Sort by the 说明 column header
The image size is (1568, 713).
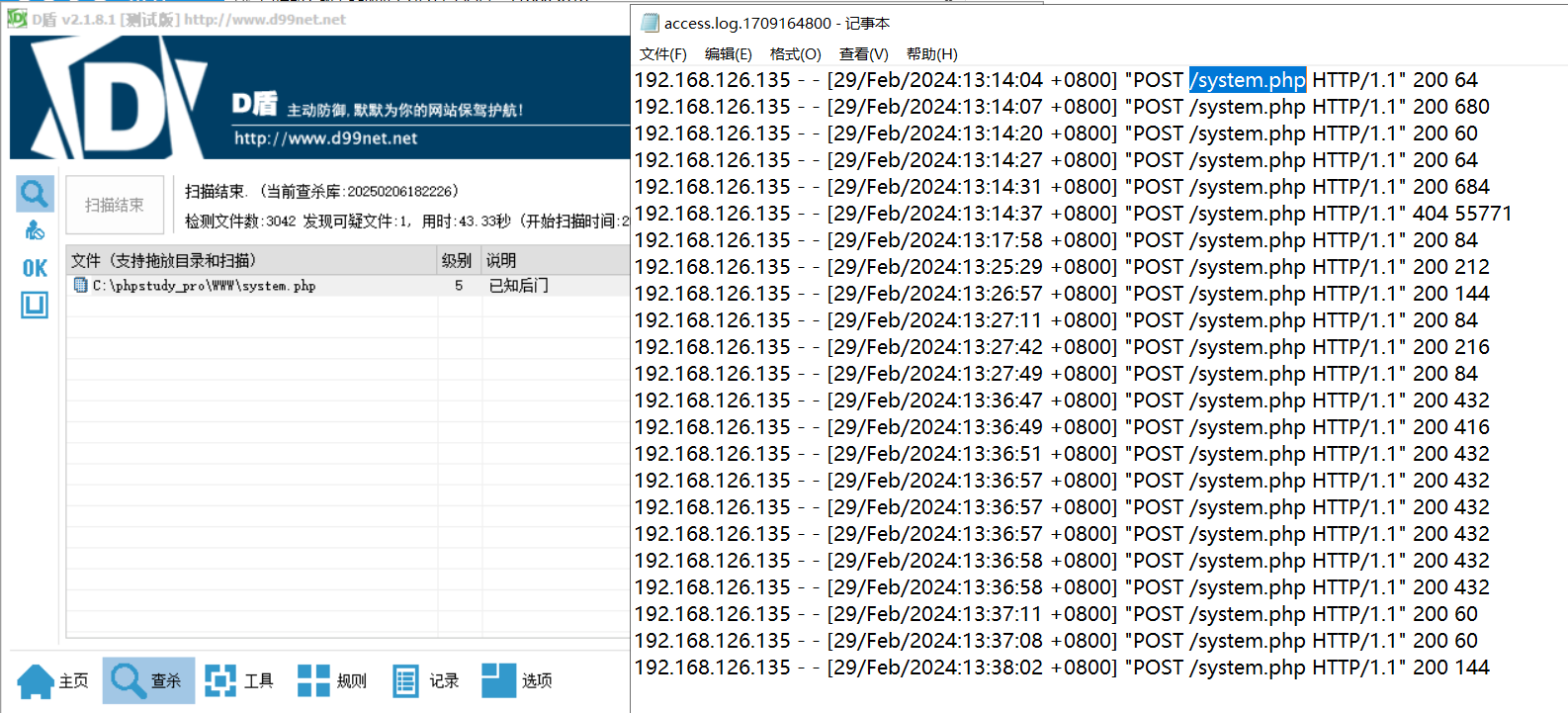(556, 260)
